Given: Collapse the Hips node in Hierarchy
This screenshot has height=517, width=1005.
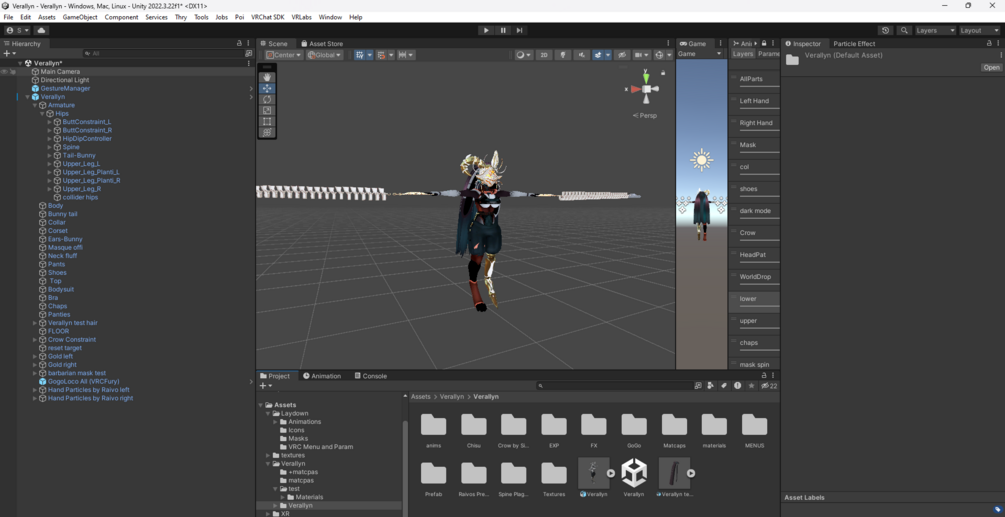Looking at the screenshot, I should click(x=42, y=113).
